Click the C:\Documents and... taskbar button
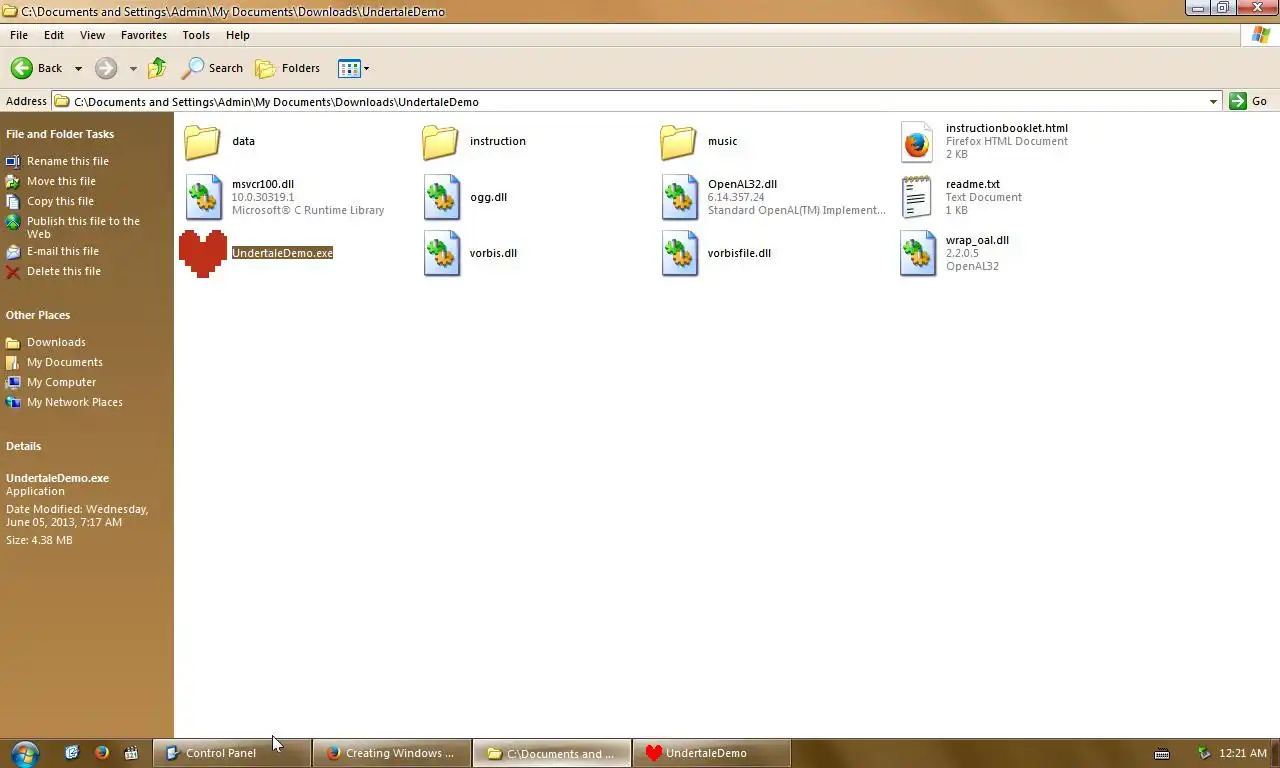The width and height of the screenshot is (1280, 768). point(551,753)
